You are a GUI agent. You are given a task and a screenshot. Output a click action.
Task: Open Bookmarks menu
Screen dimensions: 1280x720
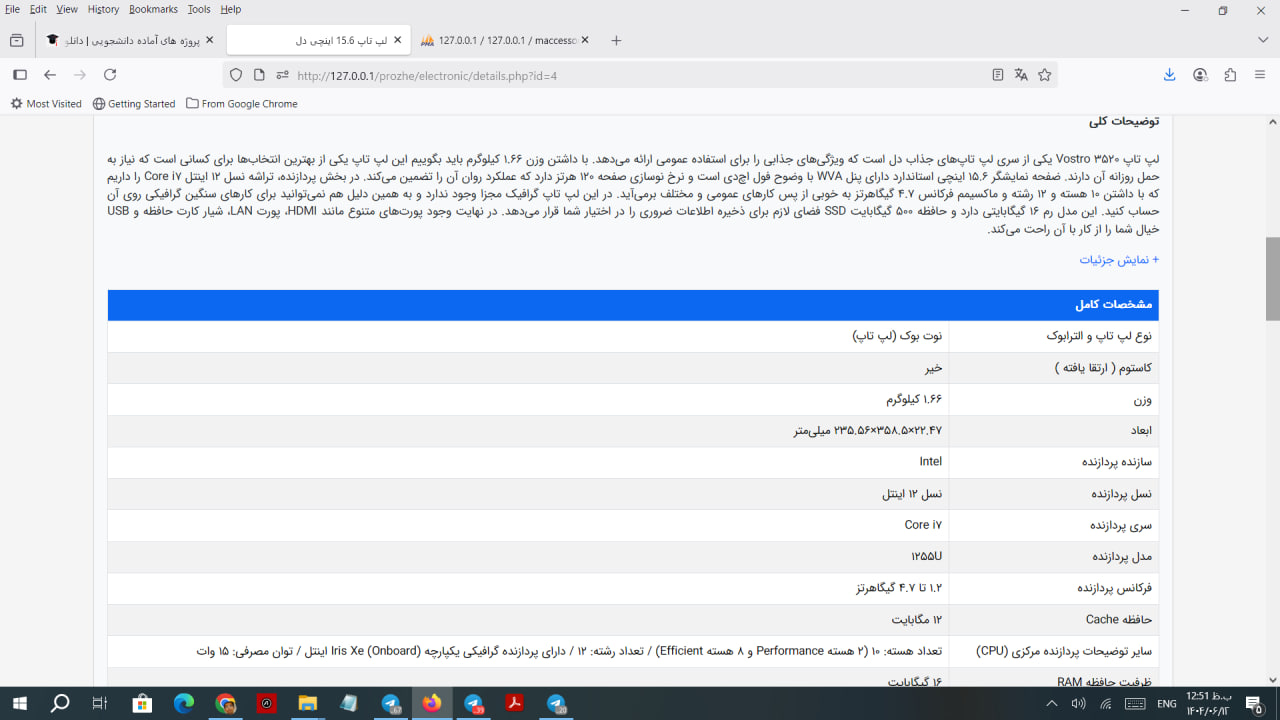(x=153, y=9)
